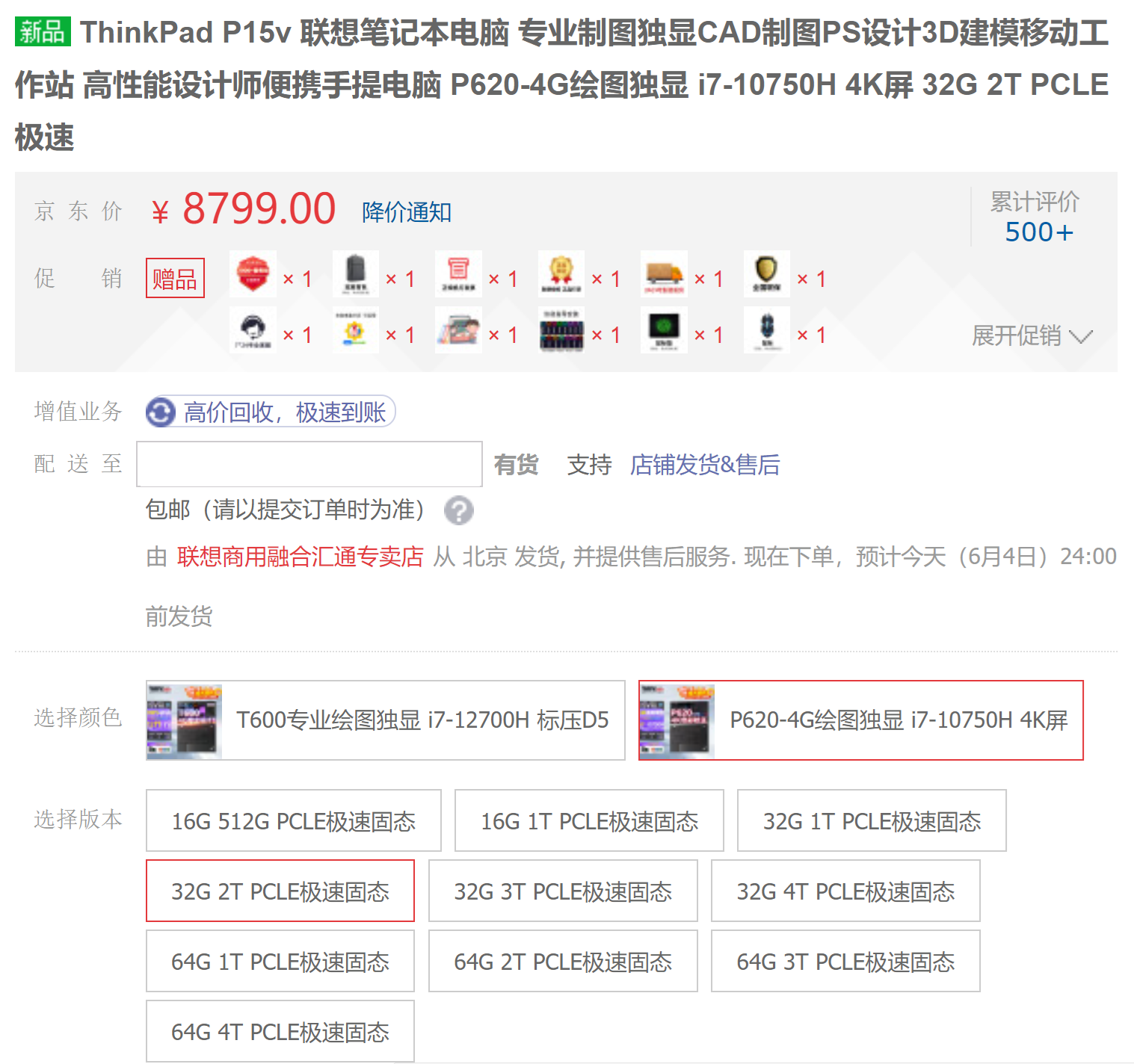Open the 联想商用融合汇通专卖店 store link
Image resolution: width=1134 pixels, height=1064 pixels.
coord(300,557)
